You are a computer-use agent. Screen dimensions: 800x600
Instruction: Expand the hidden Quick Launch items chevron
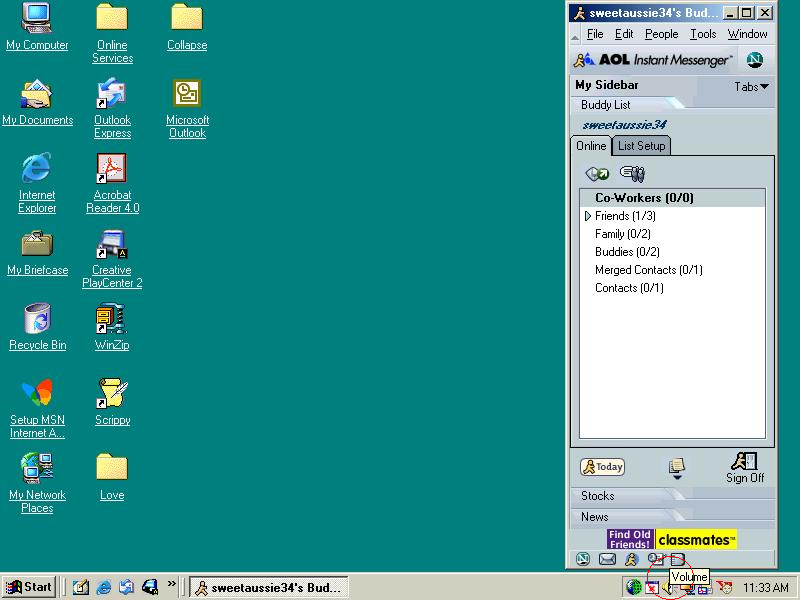(172, 586)
